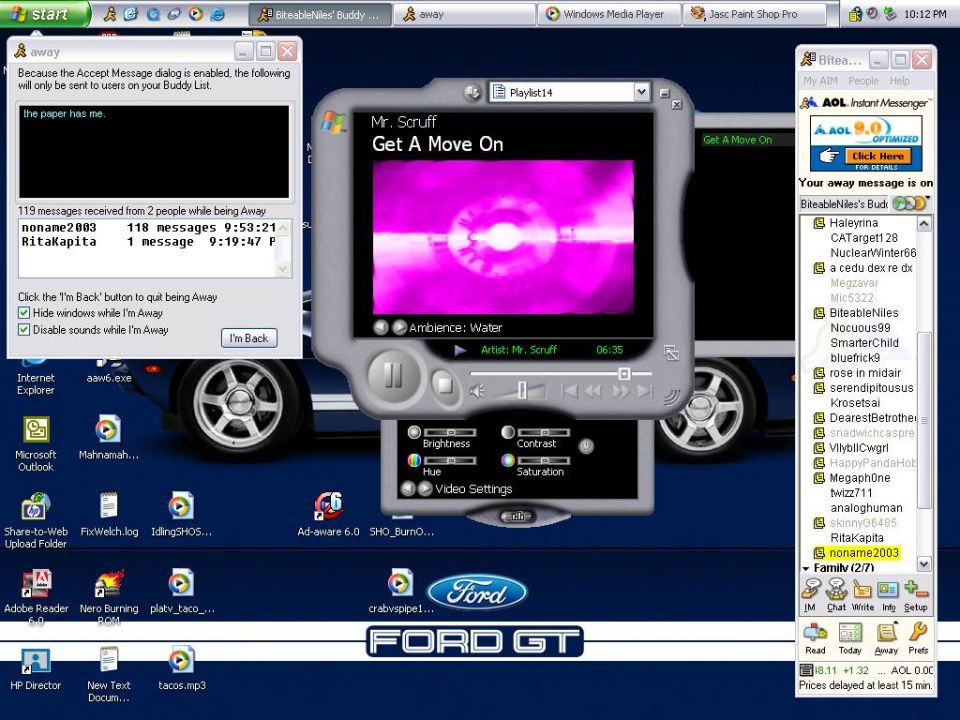Image resolution: width=960 pixels, height=720 pixels.
Task: Skip to the next track
Action: tap(644, 391)
